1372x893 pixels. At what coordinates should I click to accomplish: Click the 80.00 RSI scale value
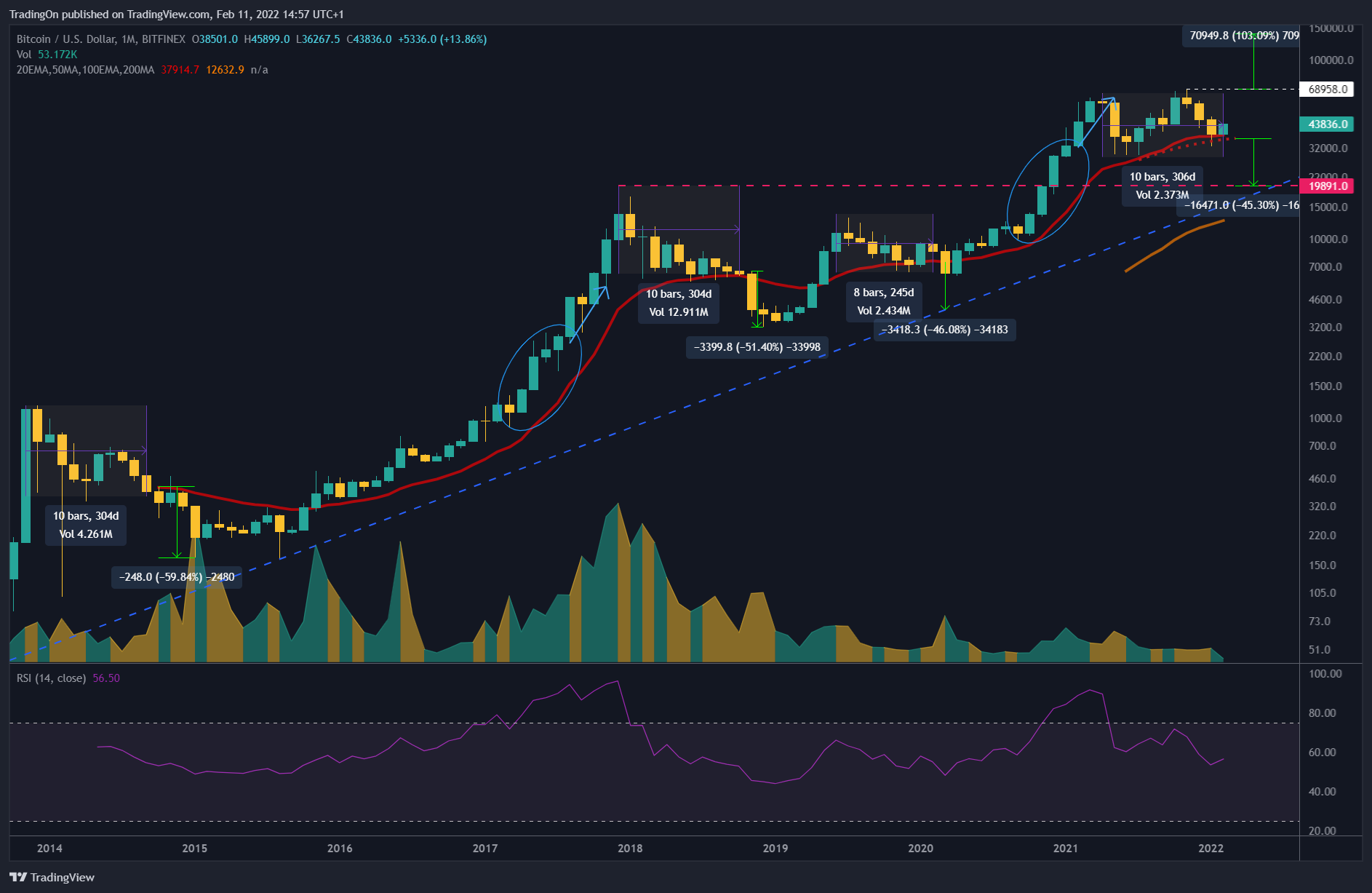pos(1323,713)
